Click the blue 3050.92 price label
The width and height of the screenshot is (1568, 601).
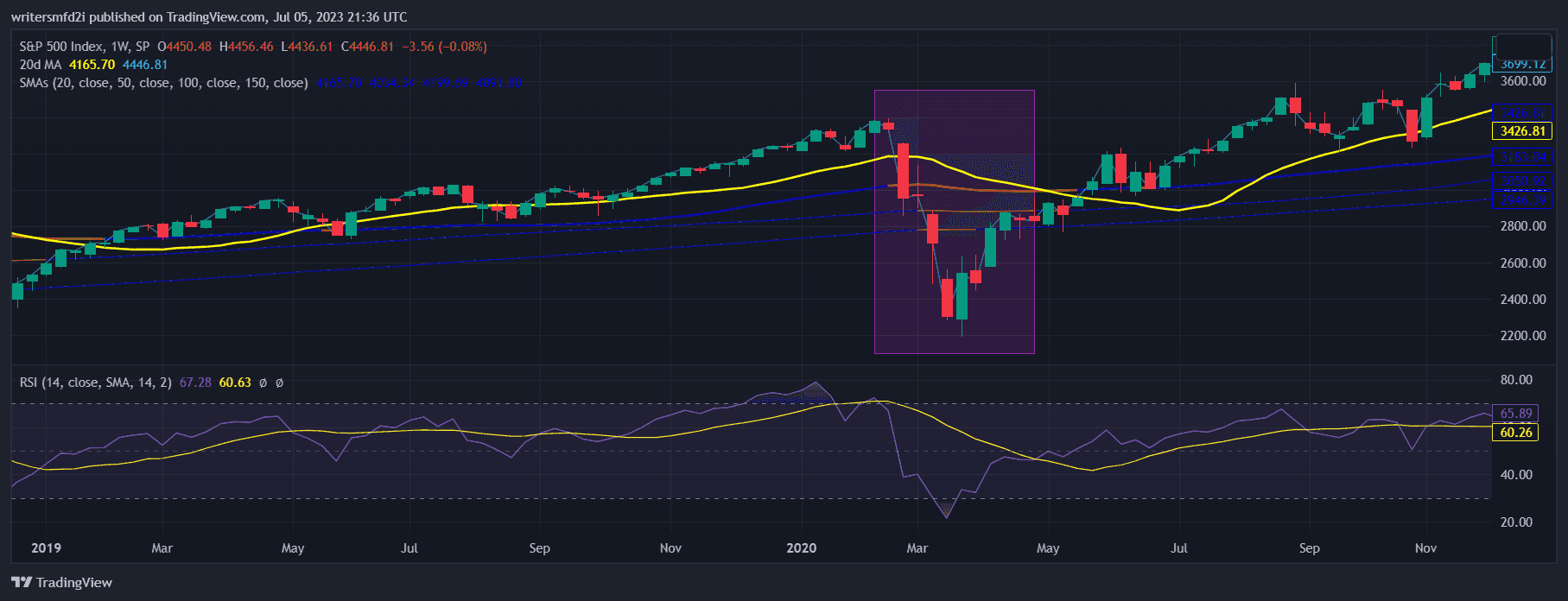pyautogui.click(x=1522, y=181)
